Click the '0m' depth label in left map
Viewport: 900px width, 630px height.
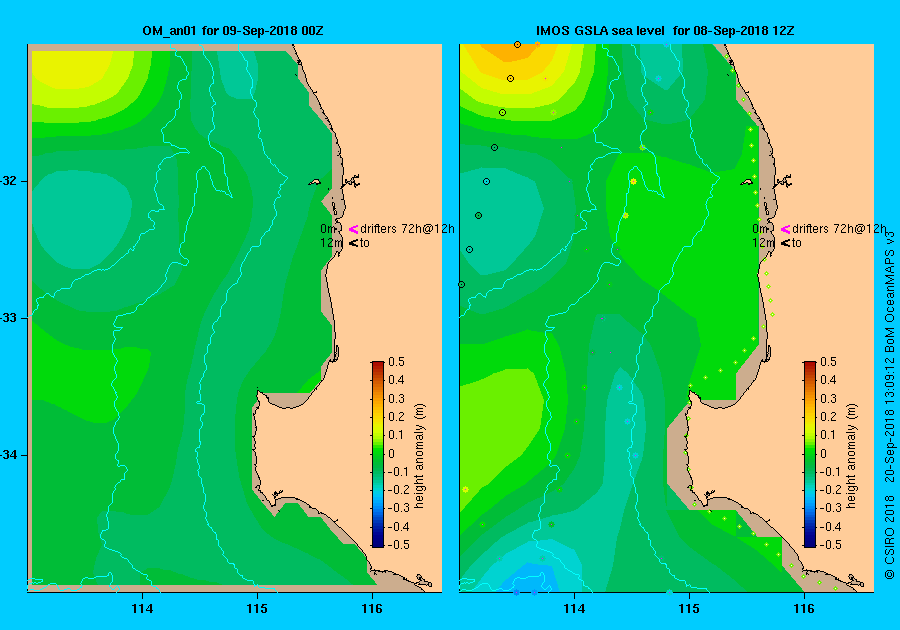click(x=327, y=228)
